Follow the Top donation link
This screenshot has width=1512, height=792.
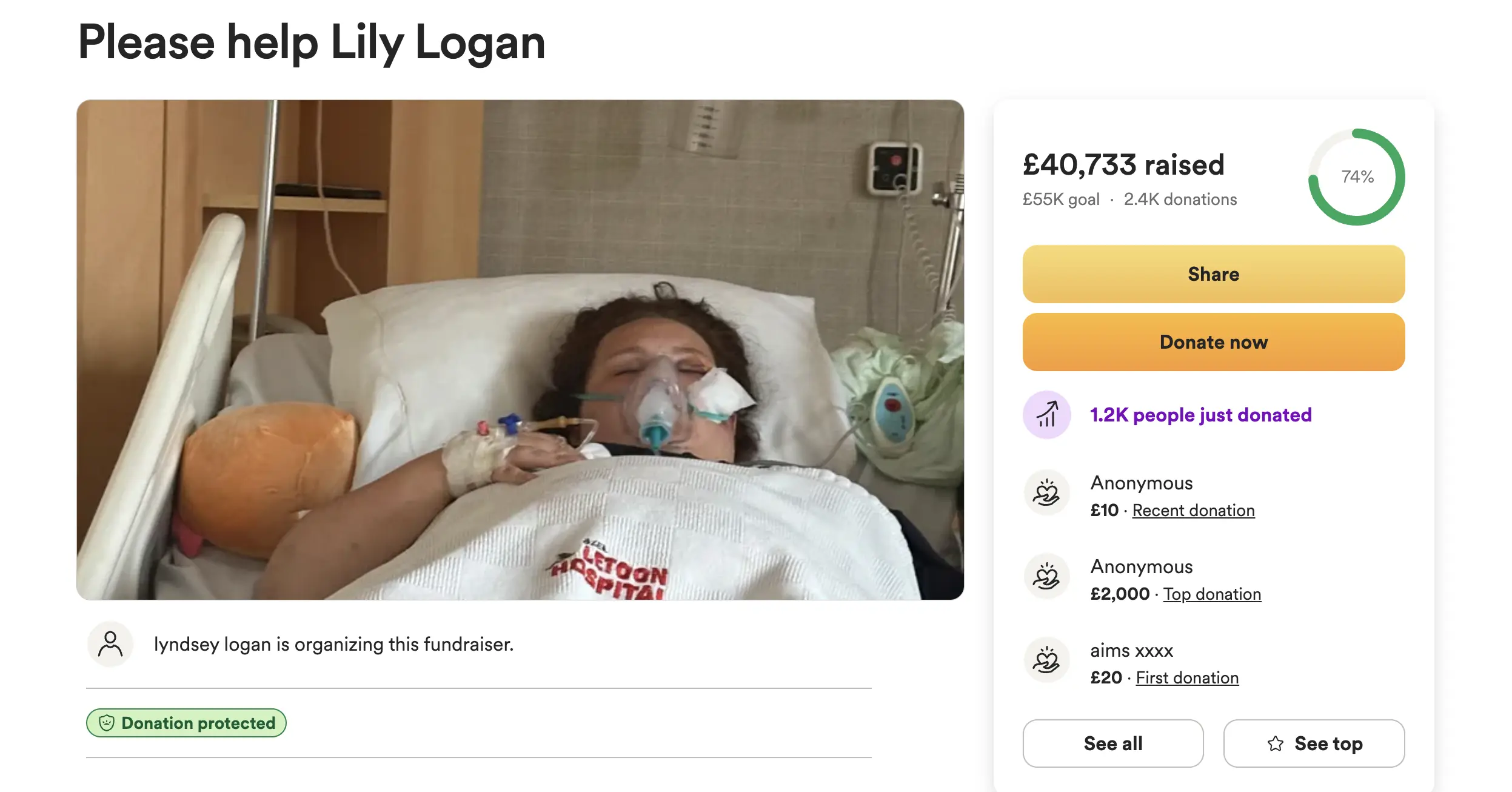1212,594
